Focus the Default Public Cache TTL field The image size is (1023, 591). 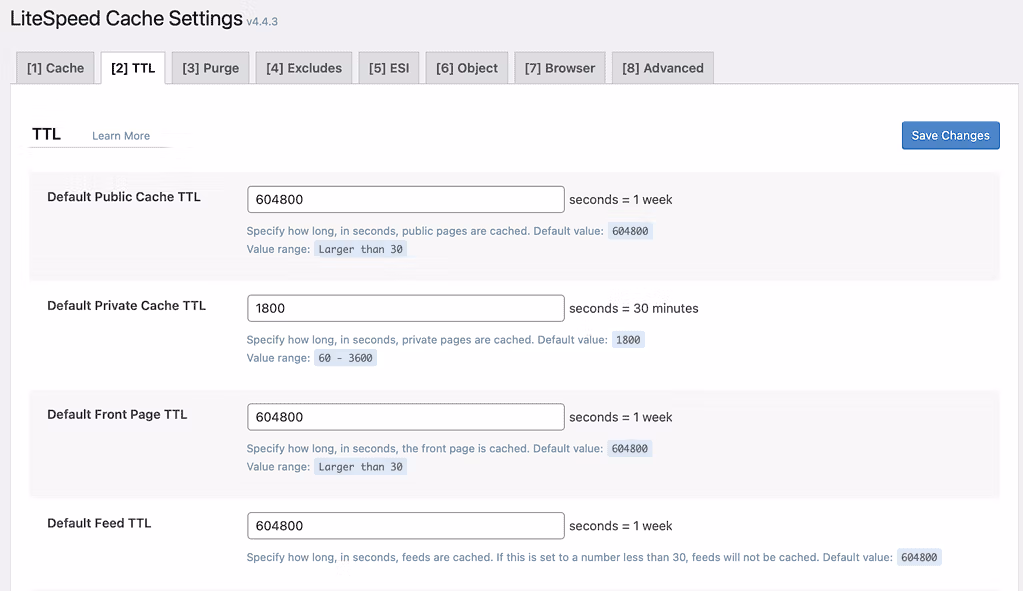pyautogui.click(x=406, y=200)
